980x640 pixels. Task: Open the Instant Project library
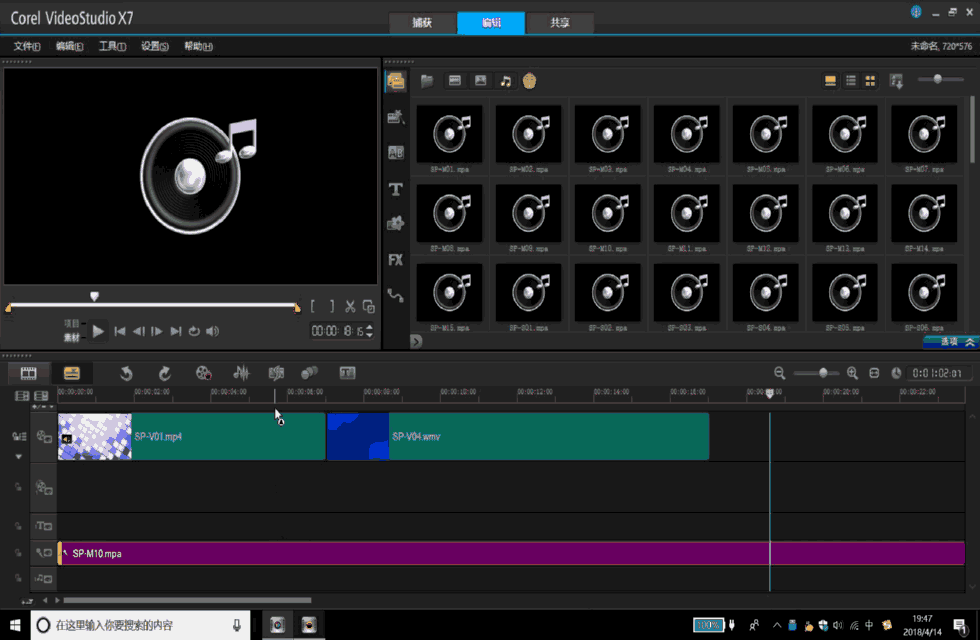[x=396, y=117]
